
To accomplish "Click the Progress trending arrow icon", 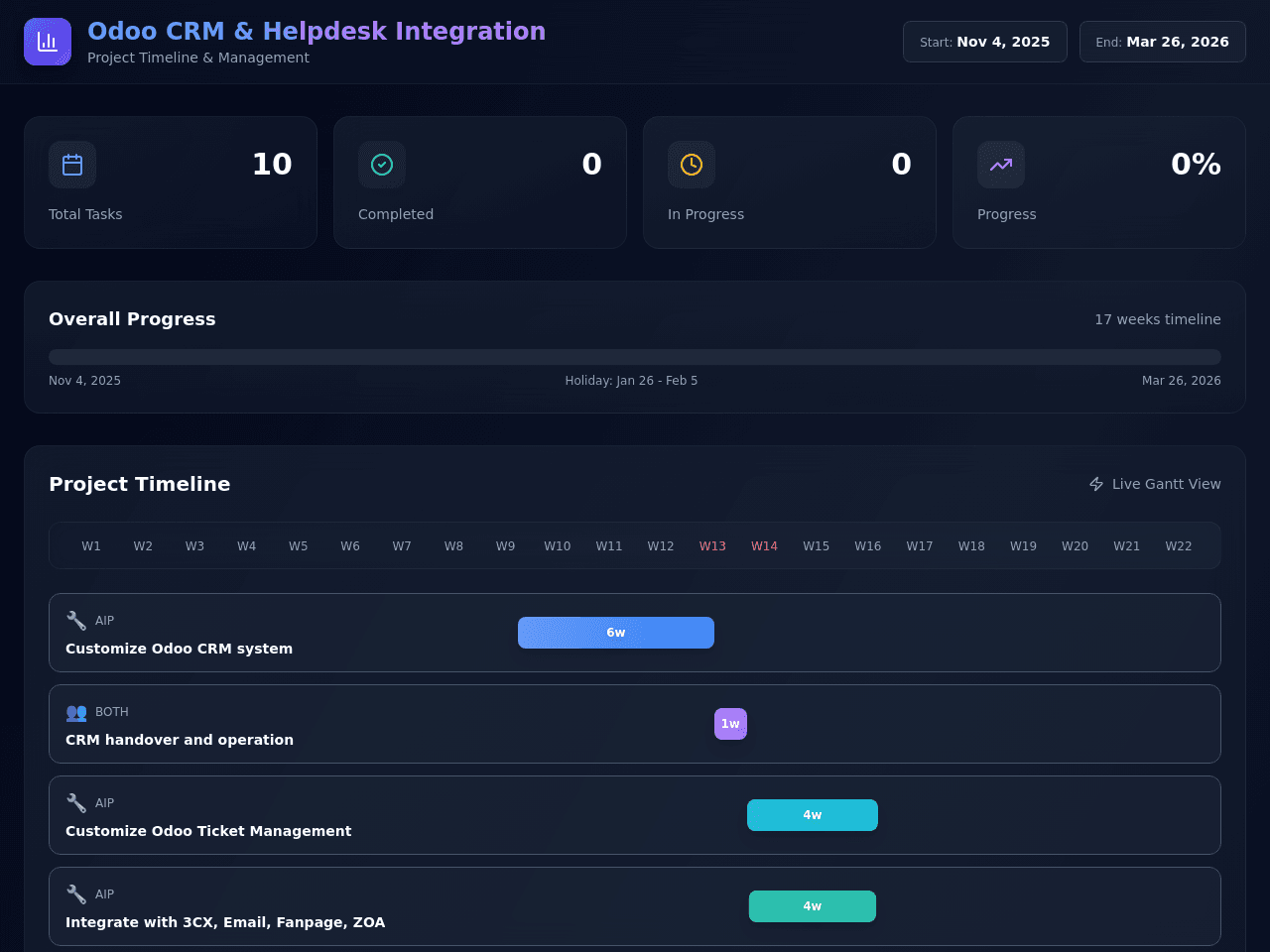I will [1001, 165].
